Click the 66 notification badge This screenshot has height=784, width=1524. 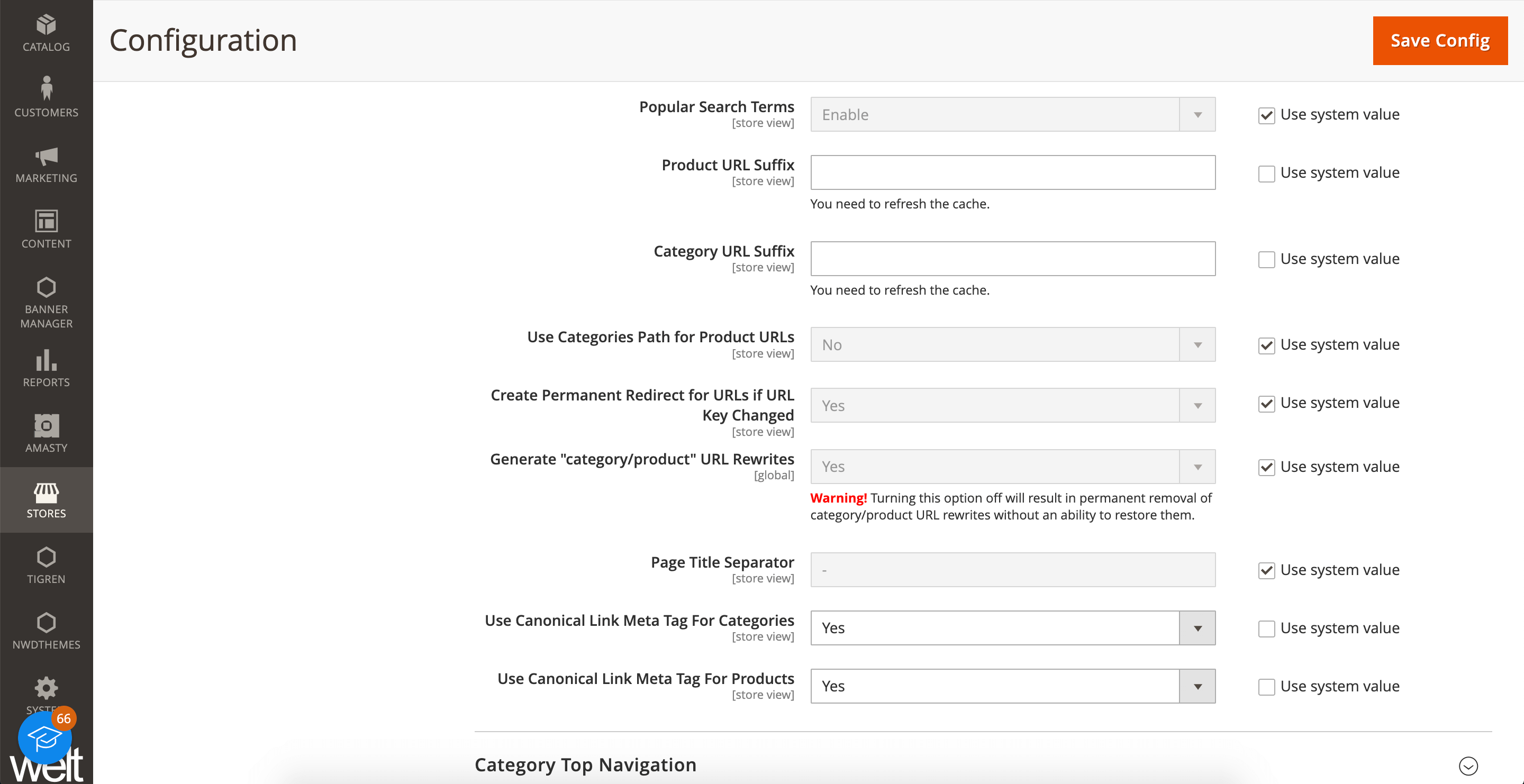(x=63, y=718)
